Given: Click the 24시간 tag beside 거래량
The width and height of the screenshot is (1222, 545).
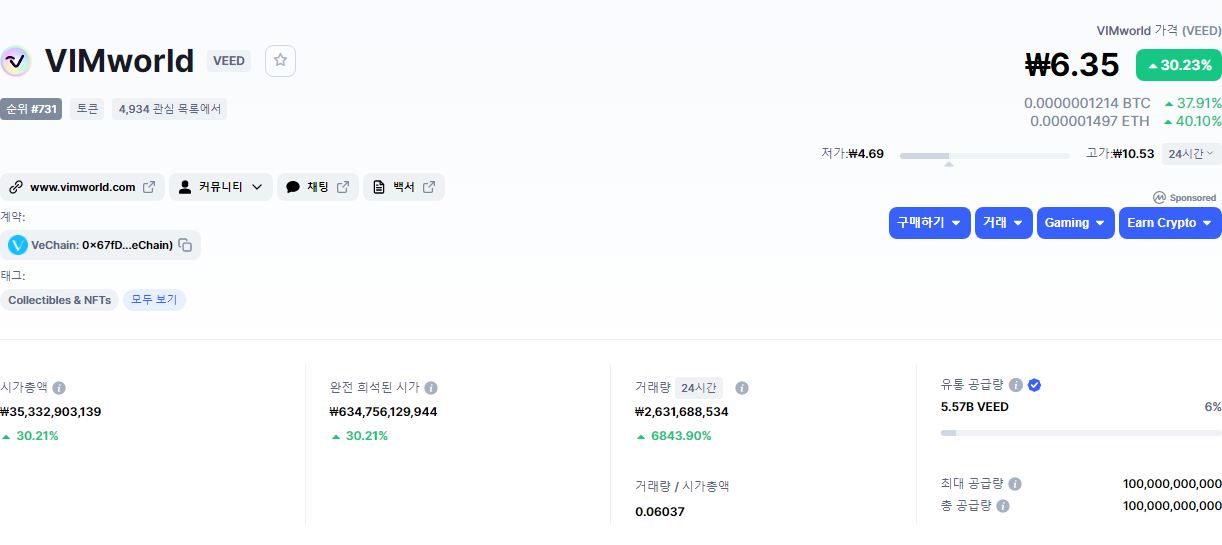Looking at the screenshot, I should click(x=699, y=388).
